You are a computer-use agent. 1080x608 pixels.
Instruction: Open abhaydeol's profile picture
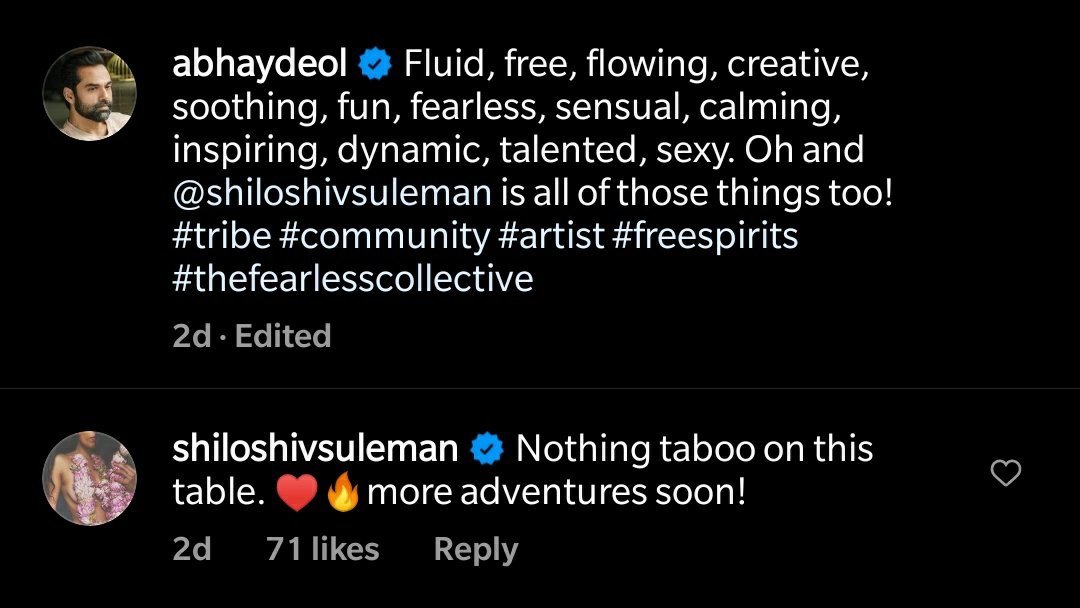pos(89,93)
